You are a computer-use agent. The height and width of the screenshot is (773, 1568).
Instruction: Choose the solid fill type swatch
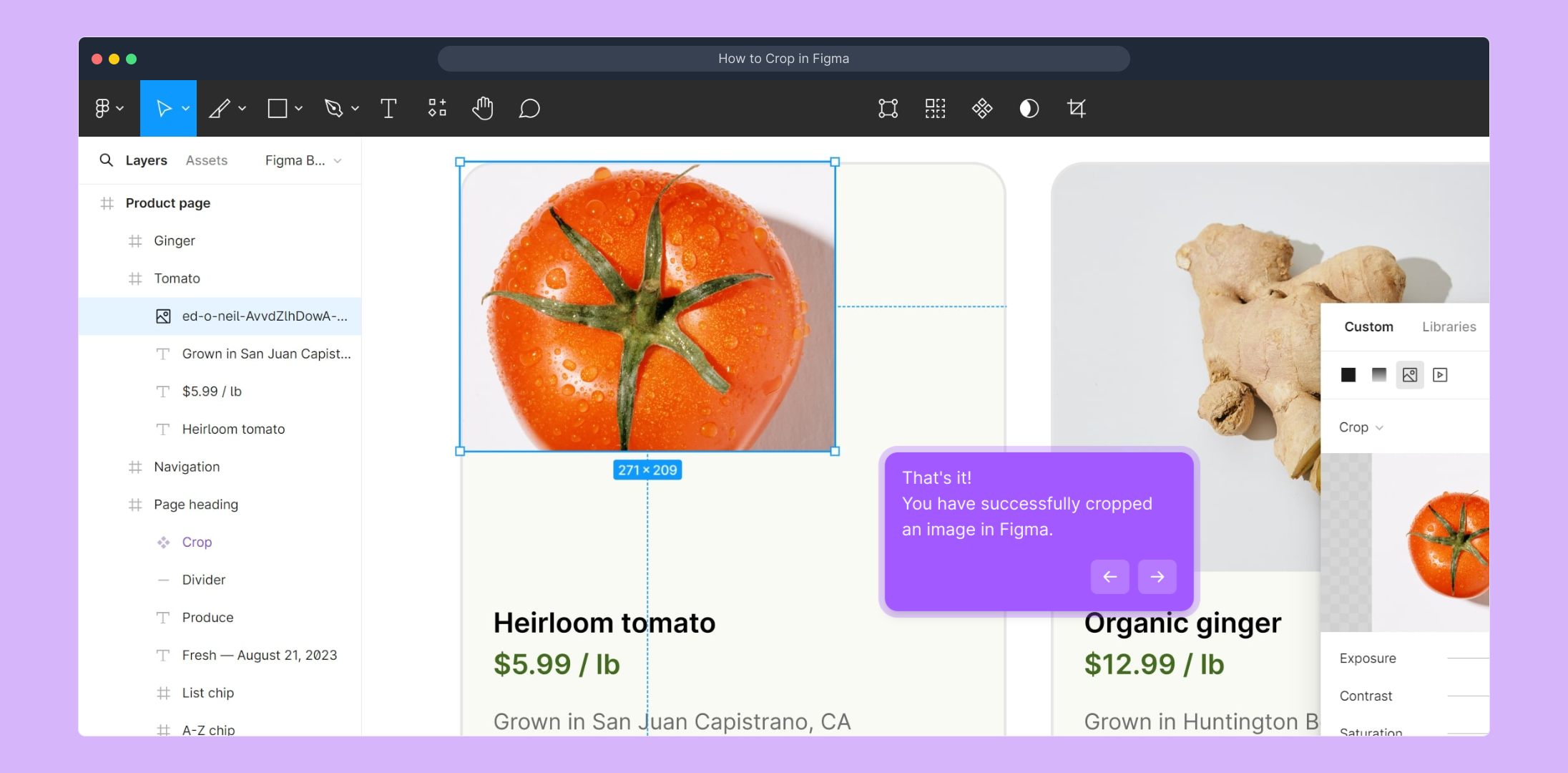pyautogui.click(x=1348, y=375)
